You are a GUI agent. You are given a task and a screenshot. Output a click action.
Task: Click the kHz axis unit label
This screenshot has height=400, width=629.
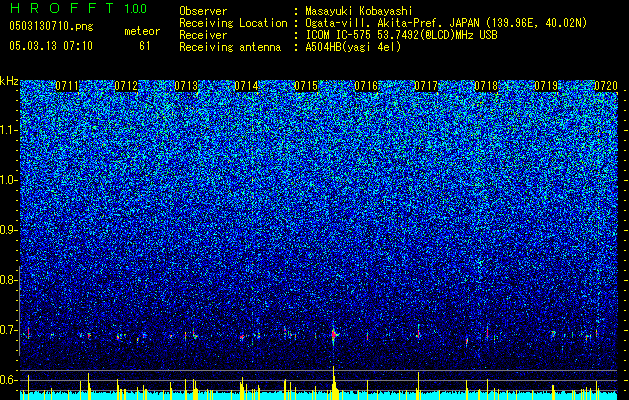coord(9,81)
